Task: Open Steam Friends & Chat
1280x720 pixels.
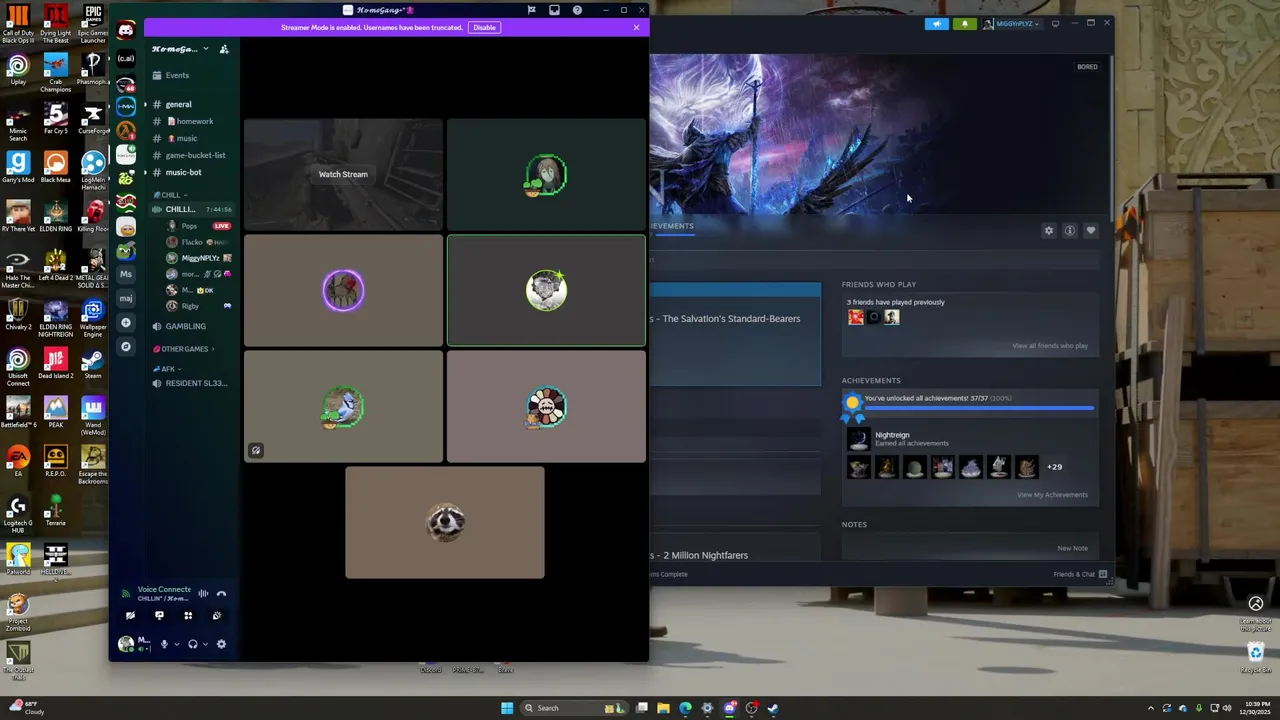Action: click(x=1080, y=574)
